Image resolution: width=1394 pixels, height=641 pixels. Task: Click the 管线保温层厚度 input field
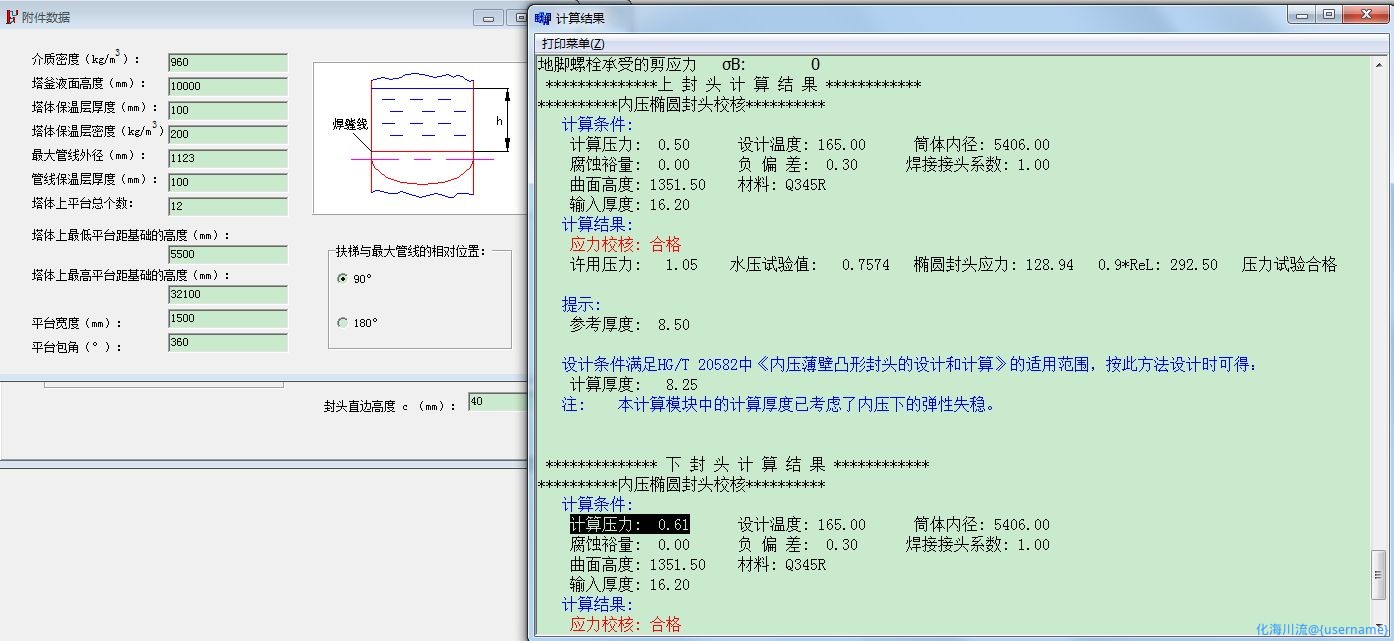point(228,182)
